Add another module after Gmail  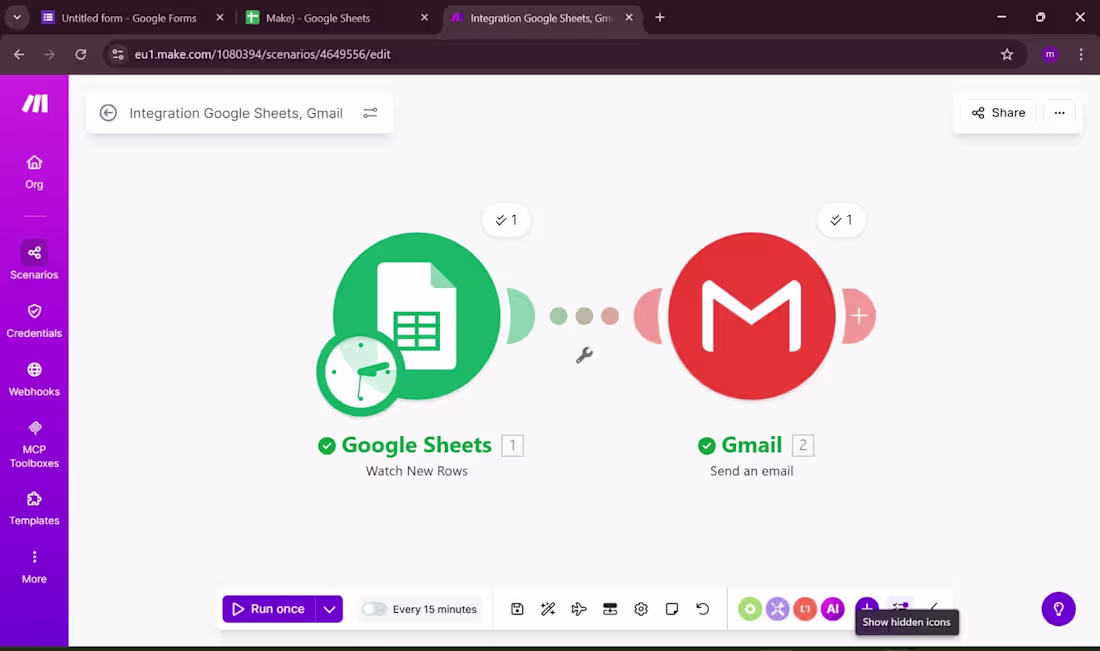tap(859, 316)
